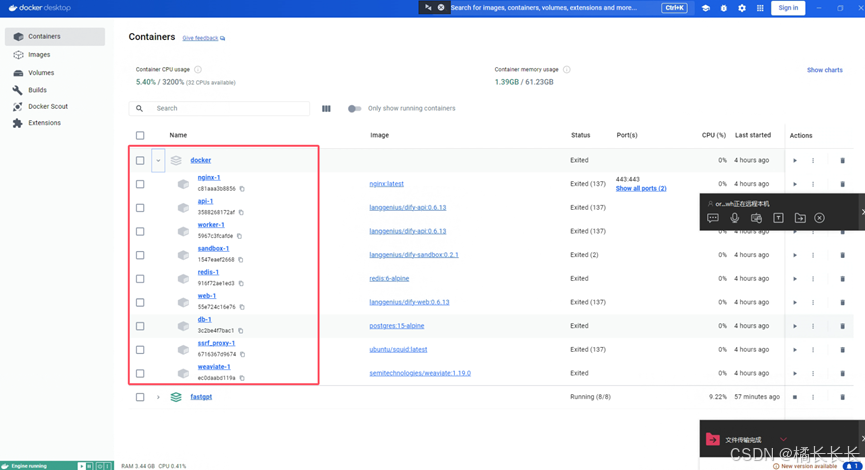Open the Learning center graduation cap icon
865x470 pixels.
click(706, 8)
